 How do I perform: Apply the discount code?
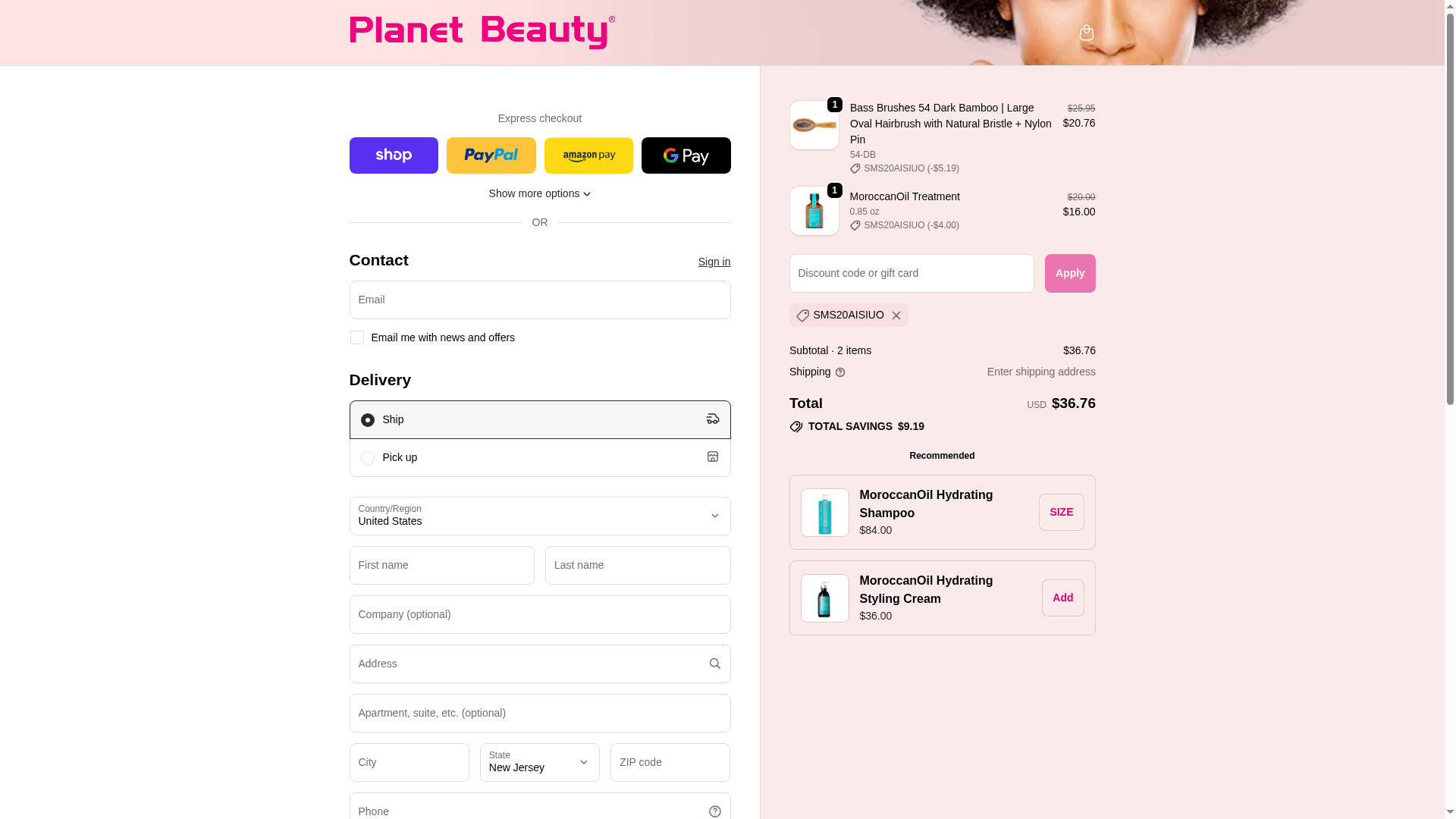1070,273
